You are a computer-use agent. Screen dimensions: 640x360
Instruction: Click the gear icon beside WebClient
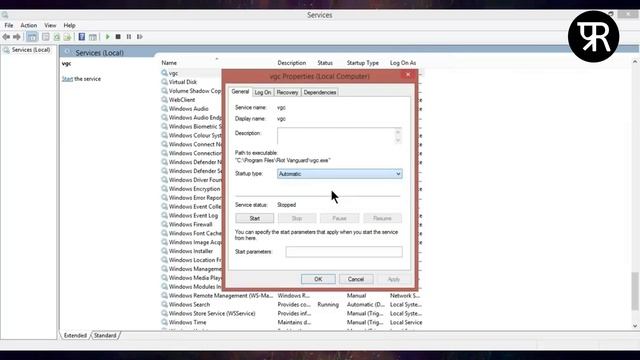pyautogui.click(x=164, y=100)
